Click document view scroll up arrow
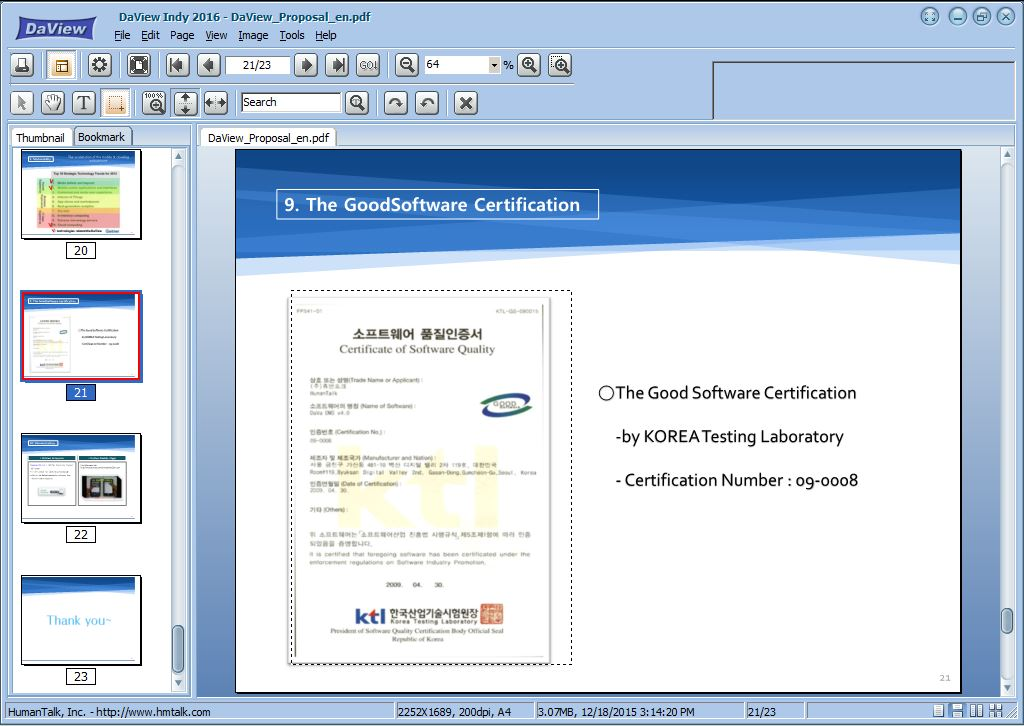The height and width of the screenshot is (726, 1024). coord(1007,154)
